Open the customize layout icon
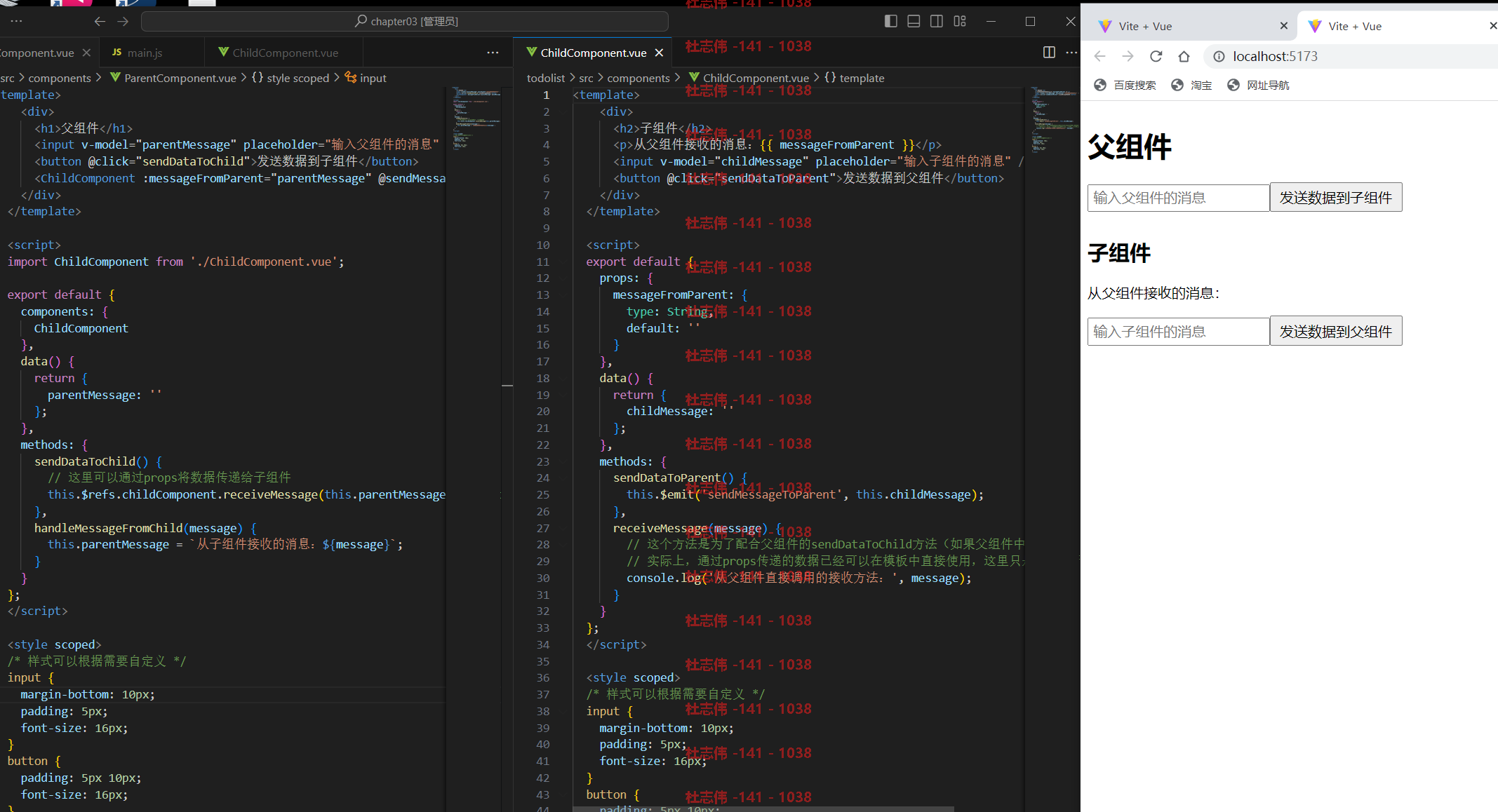1498x812 pixels. pos(960,21)
